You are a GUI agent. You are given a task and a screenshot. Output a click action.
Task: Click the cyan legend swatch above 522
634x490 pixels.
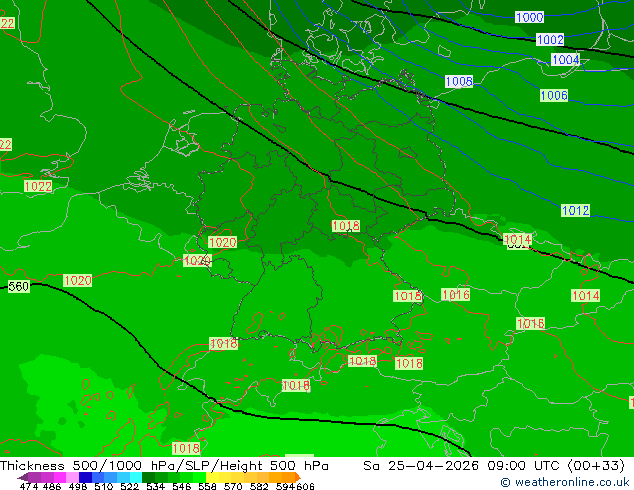pos(136,477)
